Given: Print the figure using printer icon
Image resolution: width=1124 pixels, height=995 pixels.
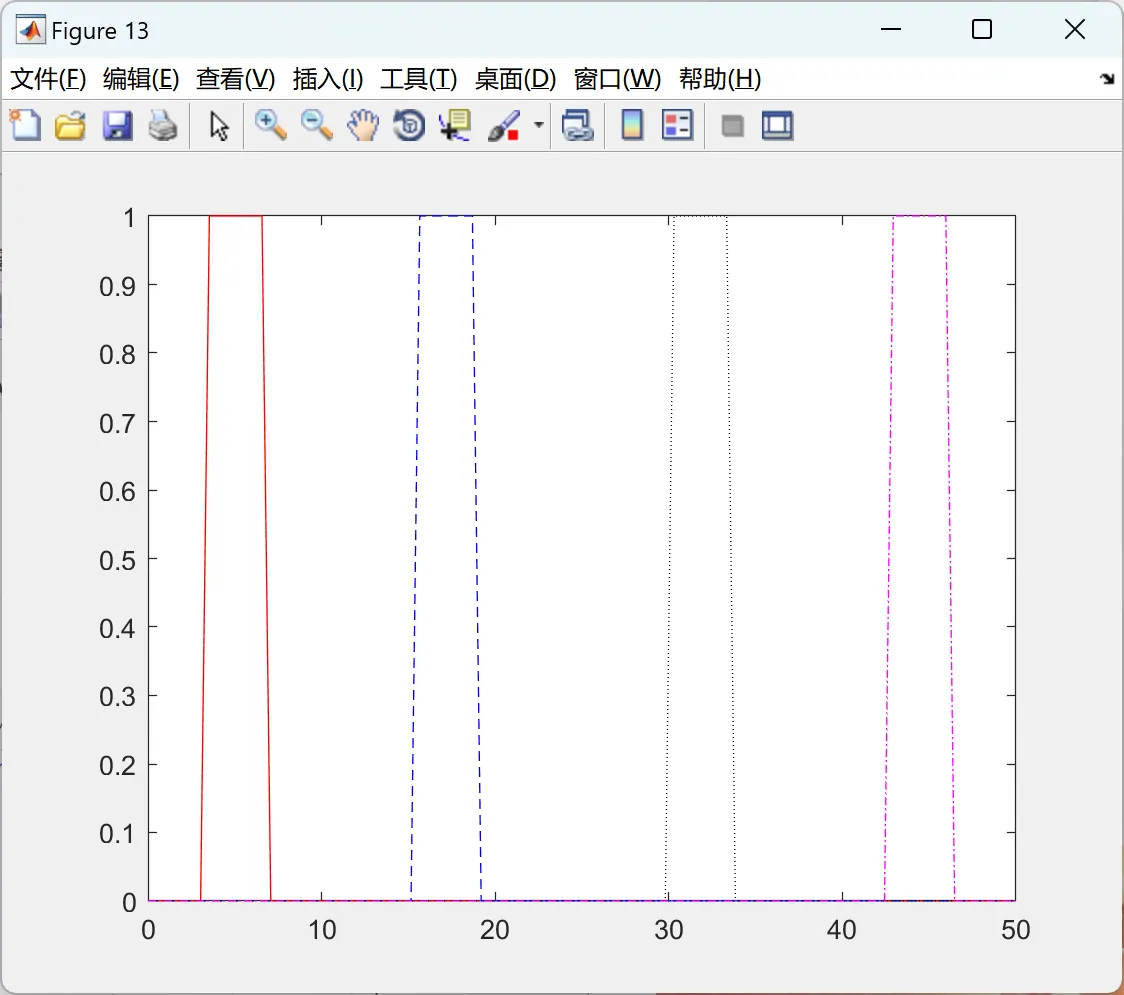Looking at the screenshot, I should point(163,125).
